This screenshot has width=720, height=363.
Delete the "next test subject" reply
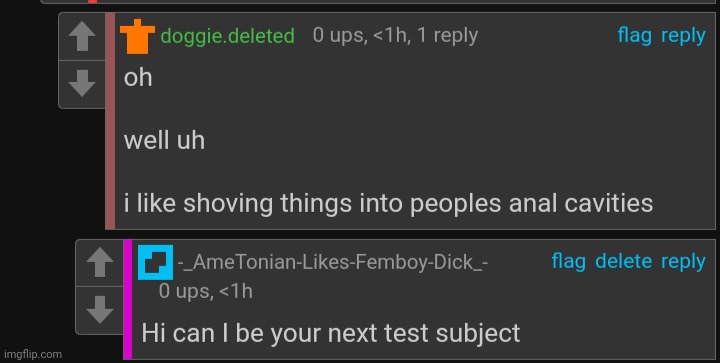click(623, 261)
